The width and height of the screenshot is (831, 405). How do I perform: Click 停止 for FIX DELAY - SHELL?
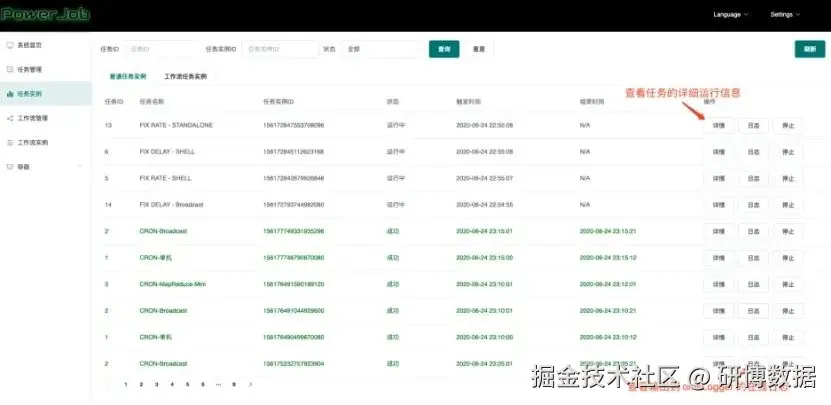point(788,152)
